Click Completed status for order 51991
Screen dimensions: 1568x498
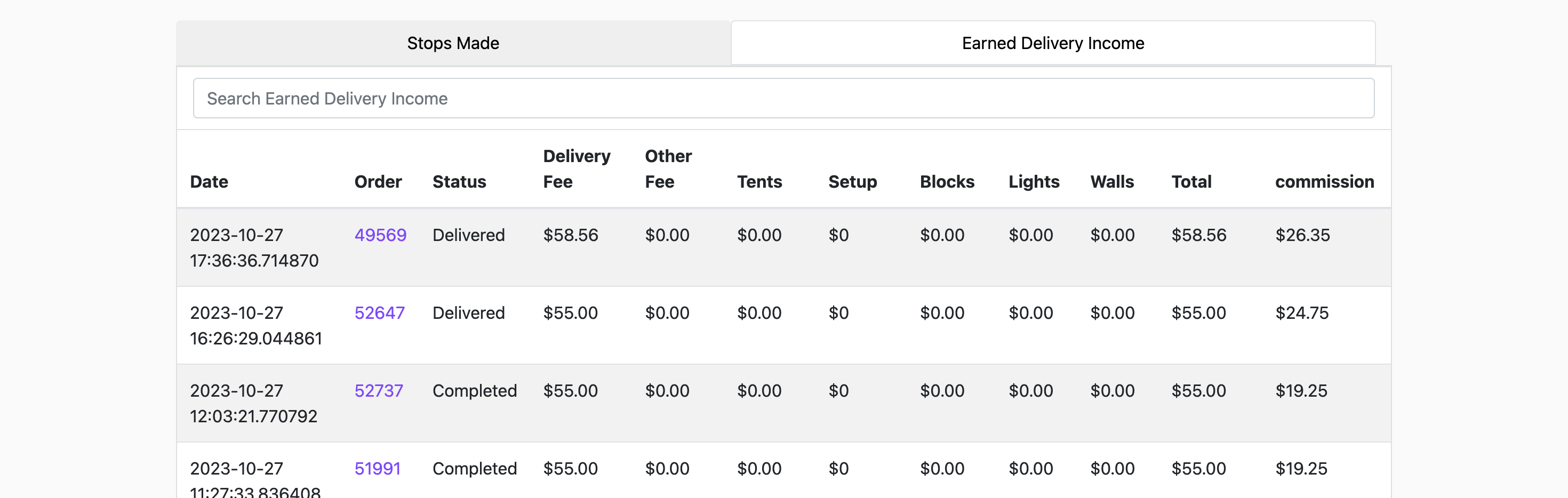(x=474, y=469)
